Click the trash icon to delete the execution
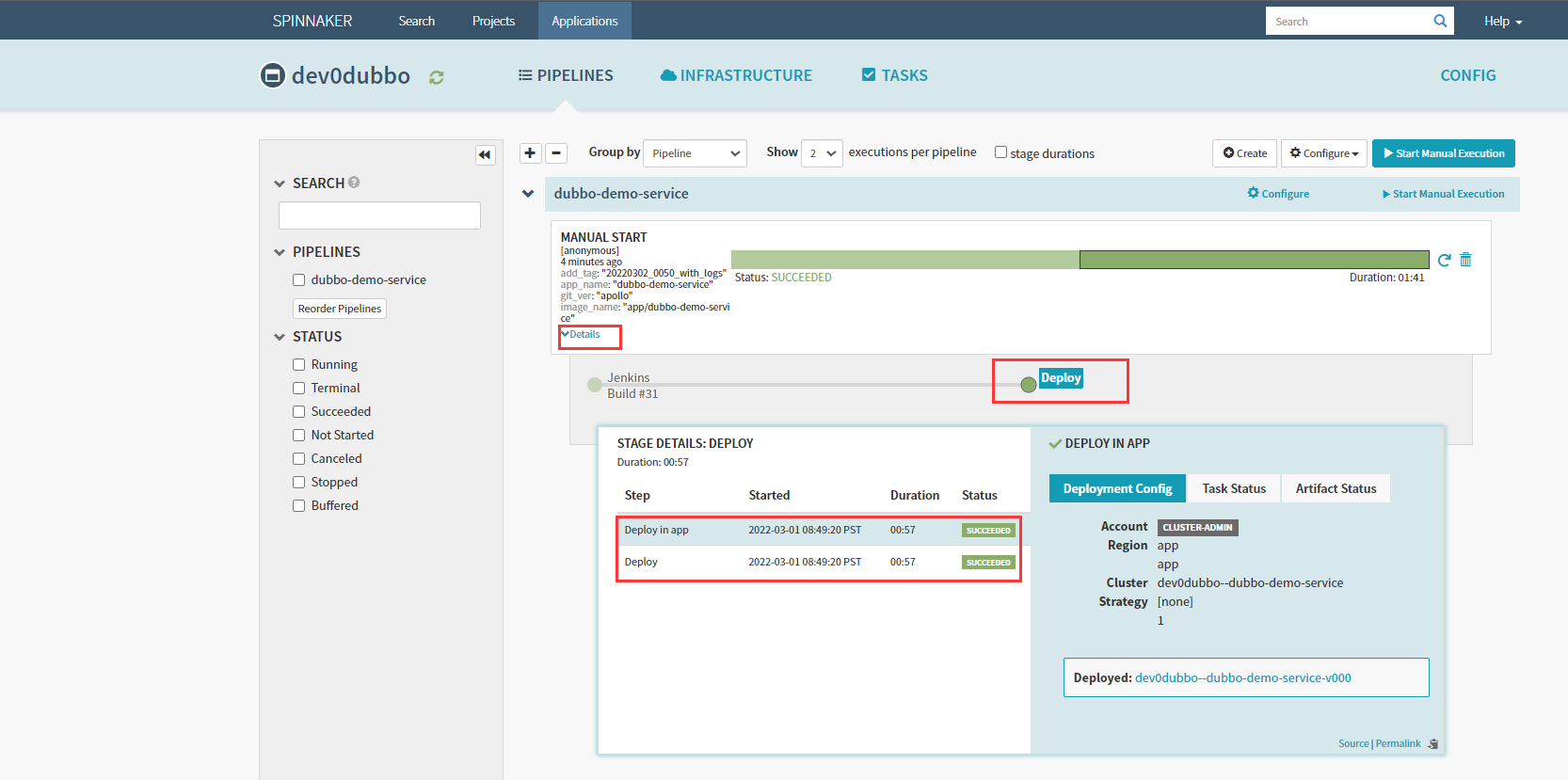Viewport: 1568px width, 780px height. pyautogui.click(x=1465, y=260)
